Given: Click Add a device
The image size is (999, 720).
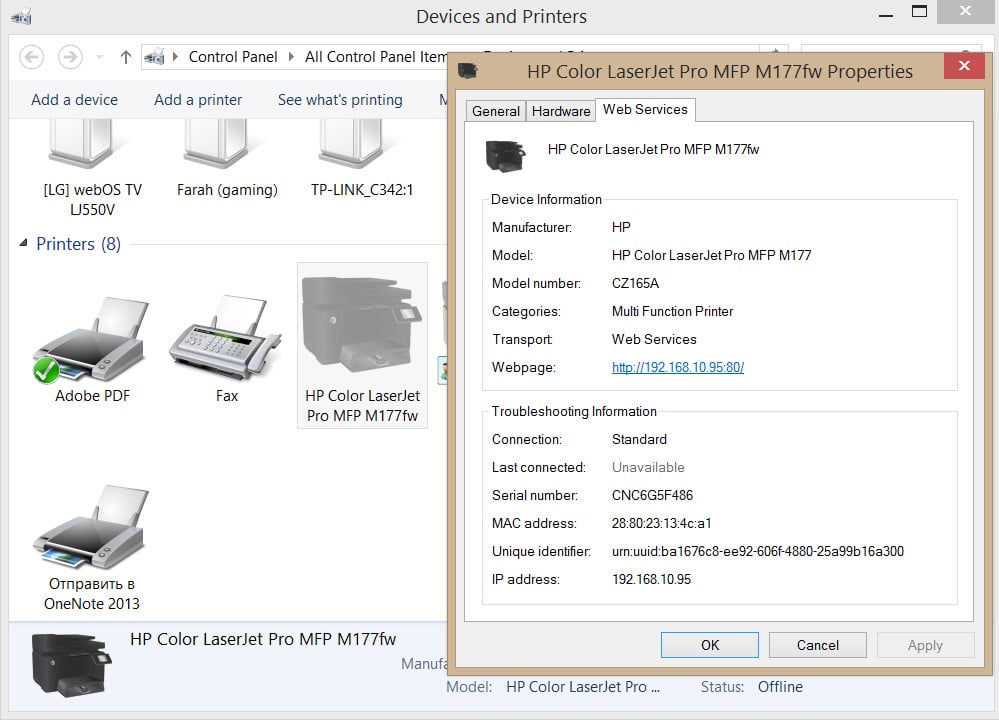Looking at the screenshot, I should click(73, 100).
